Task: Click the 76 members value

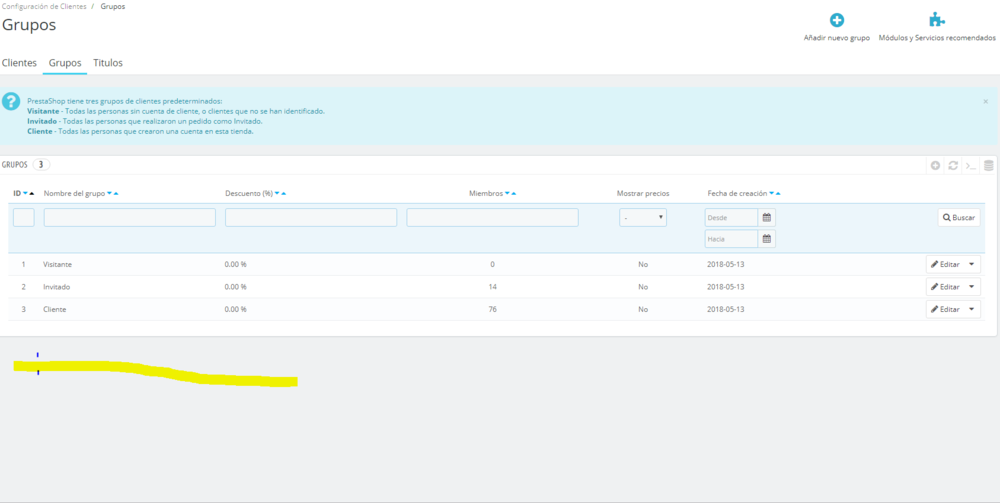Action: point(492,309)
